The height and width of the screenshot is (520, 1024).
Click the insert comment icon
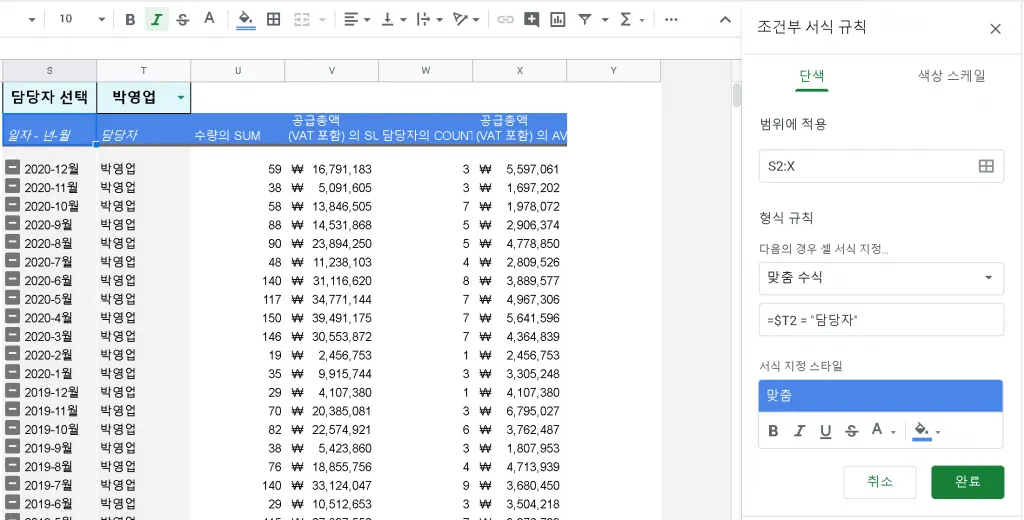tap(531, 20)
